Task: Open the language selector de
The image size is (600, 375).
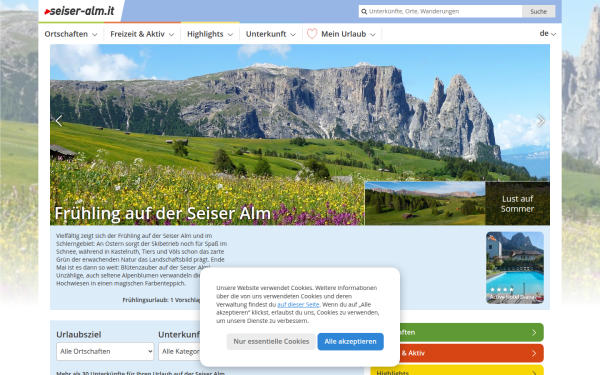Action: 548,34
